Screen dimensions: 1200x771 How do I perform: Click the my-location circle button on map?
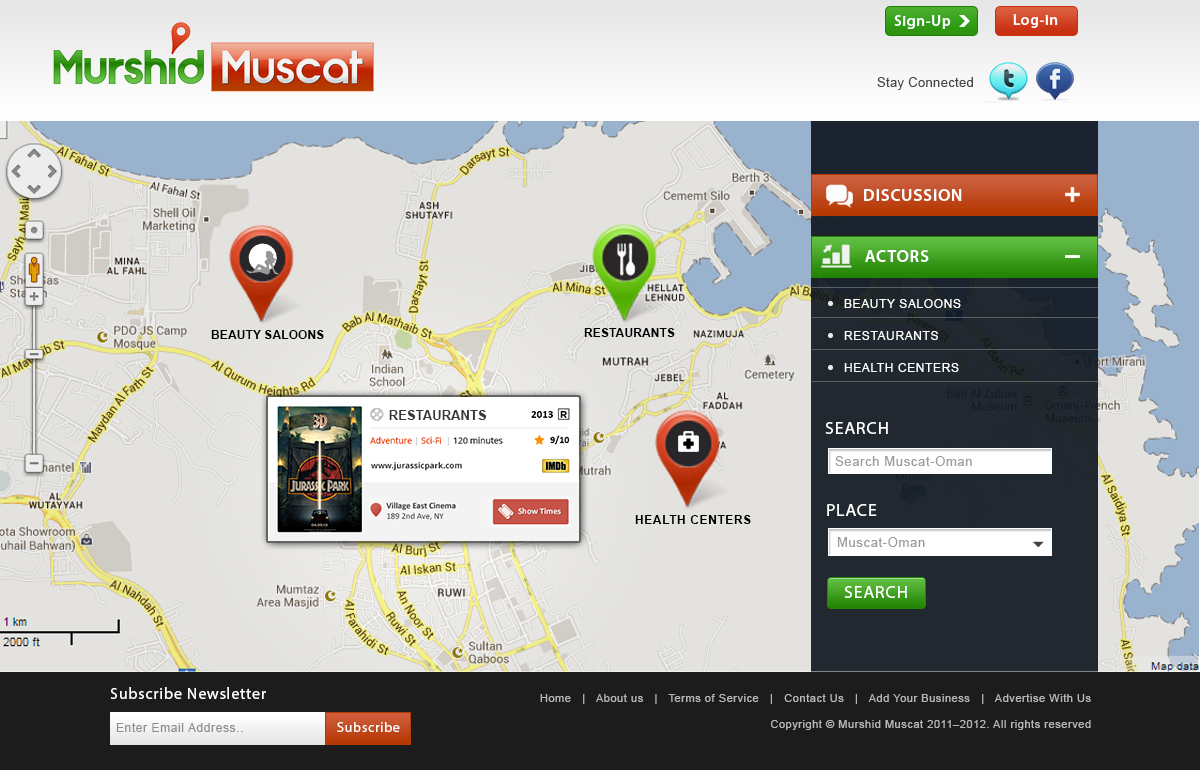34,230
